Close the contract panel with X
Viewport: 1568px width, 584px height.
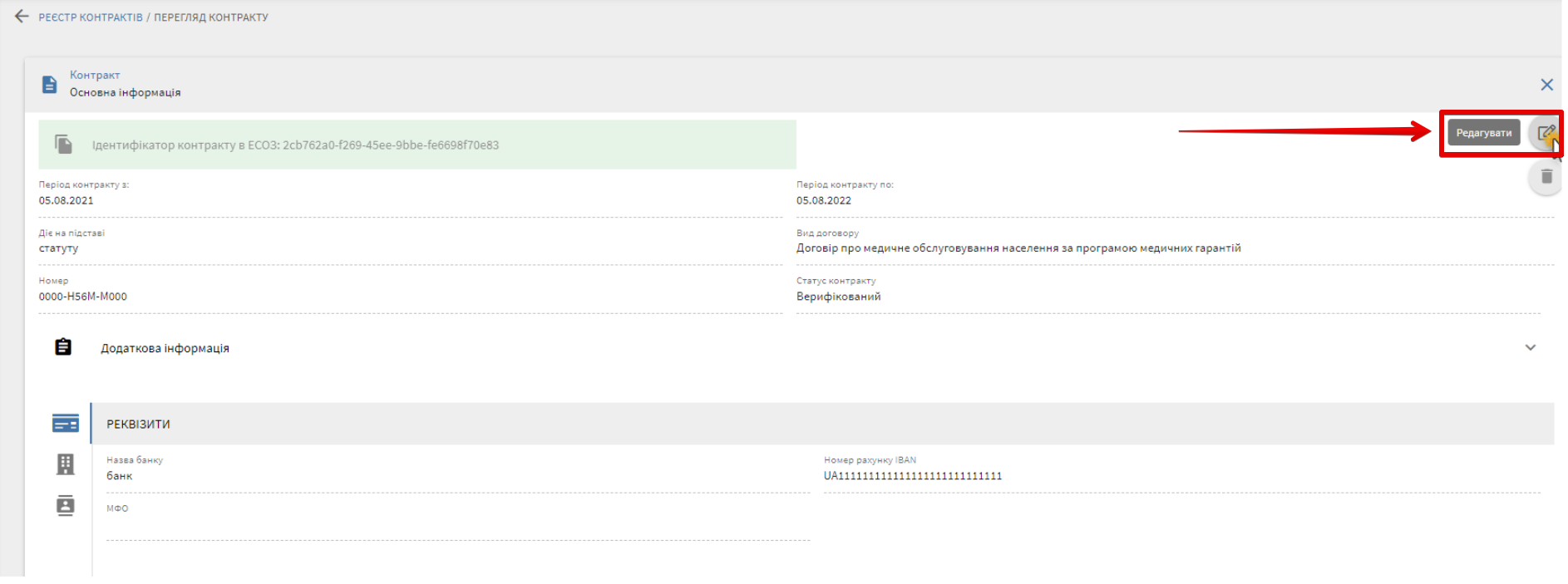pos(1546,85)
